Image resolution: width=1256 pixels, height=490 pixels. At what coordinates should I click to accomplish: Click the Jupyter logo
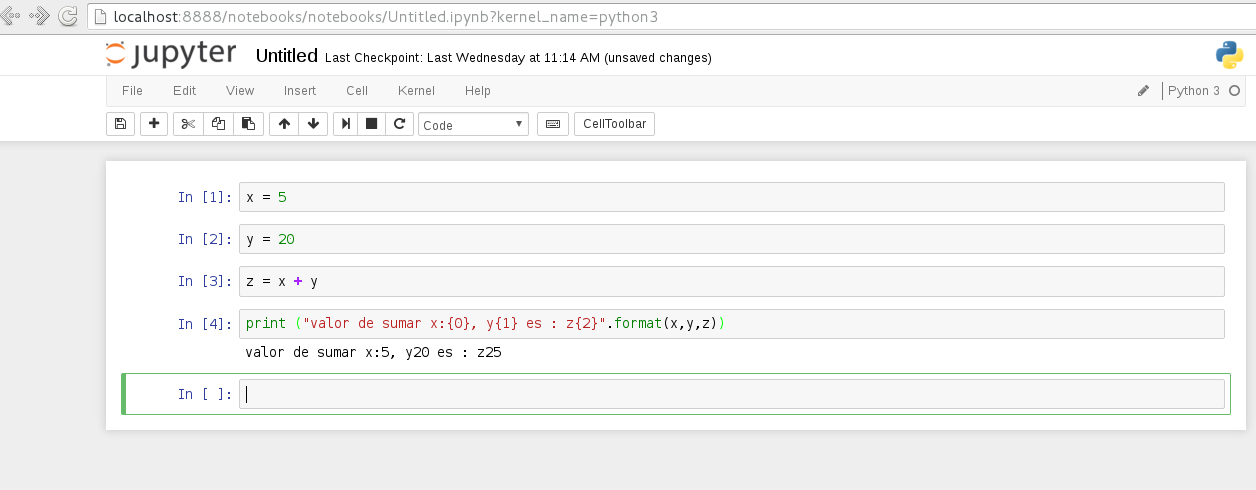coord(171,55)
